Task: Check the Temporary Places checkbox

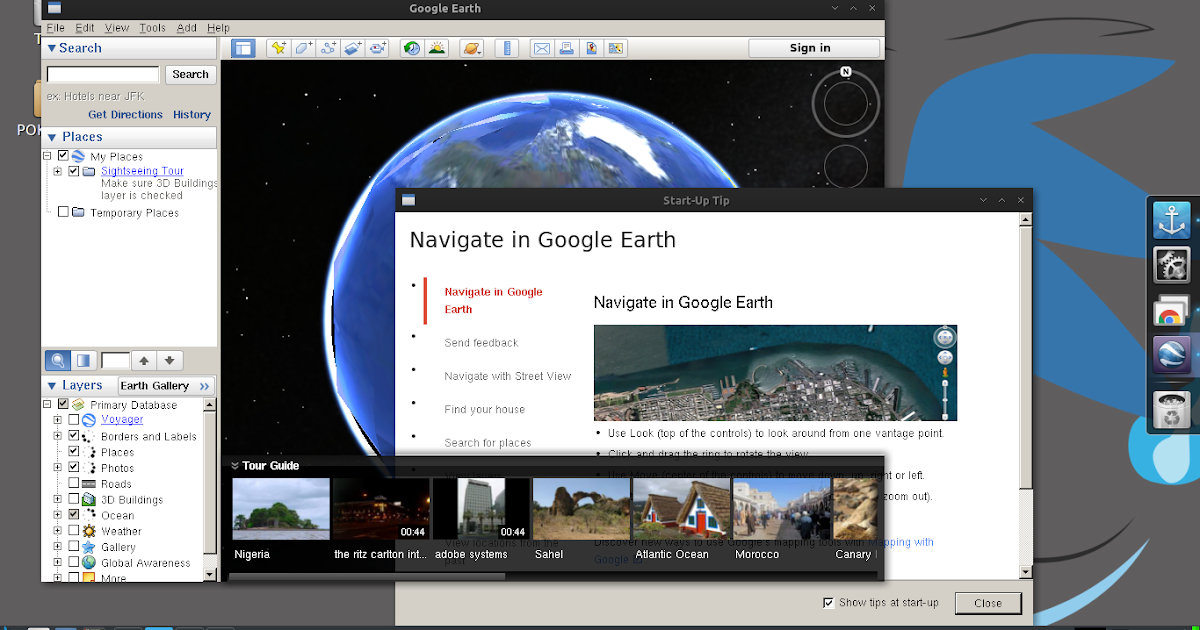Action: 63,212
